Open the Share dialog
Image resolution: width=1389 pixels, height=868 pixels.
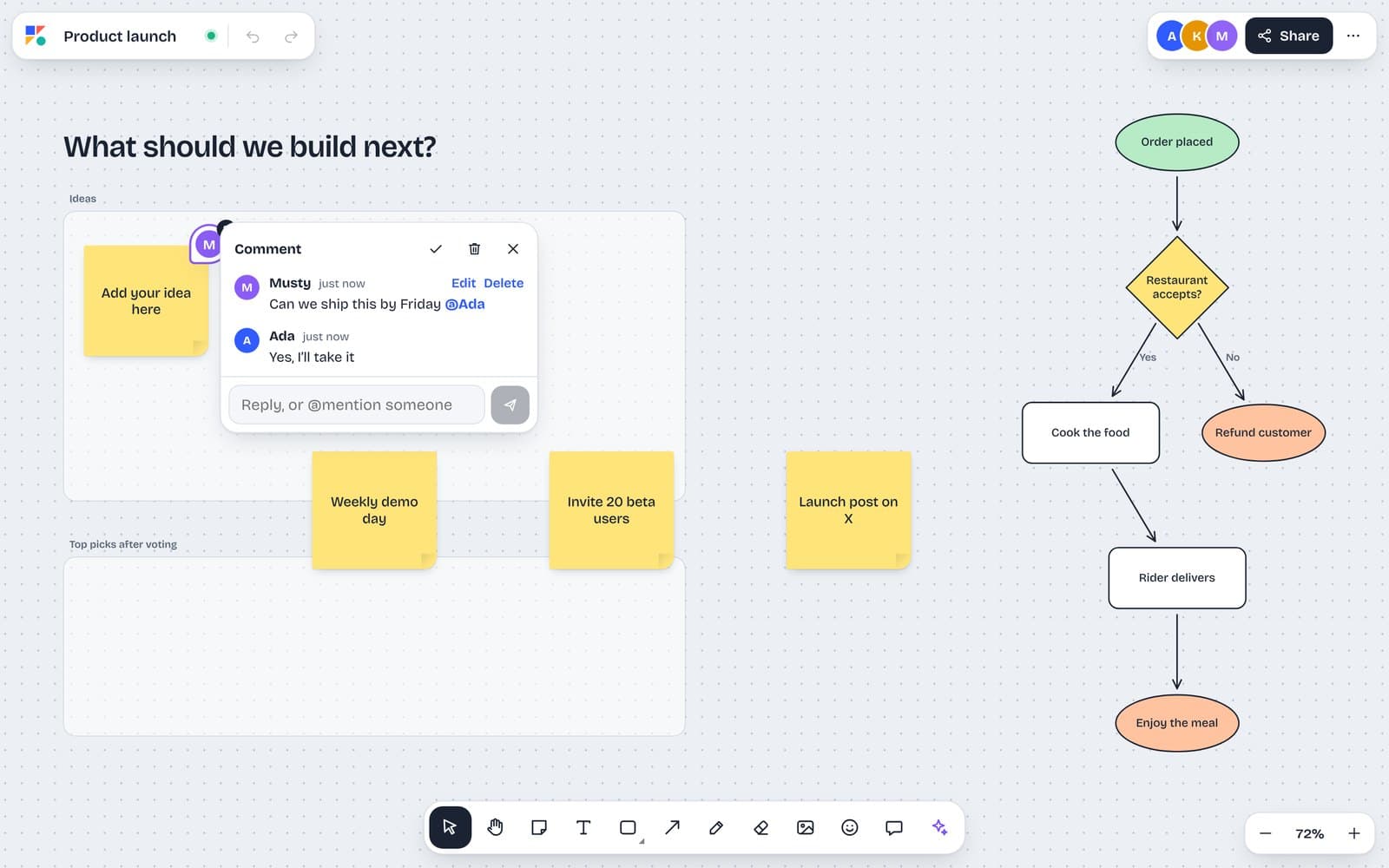pos(1288,36)
